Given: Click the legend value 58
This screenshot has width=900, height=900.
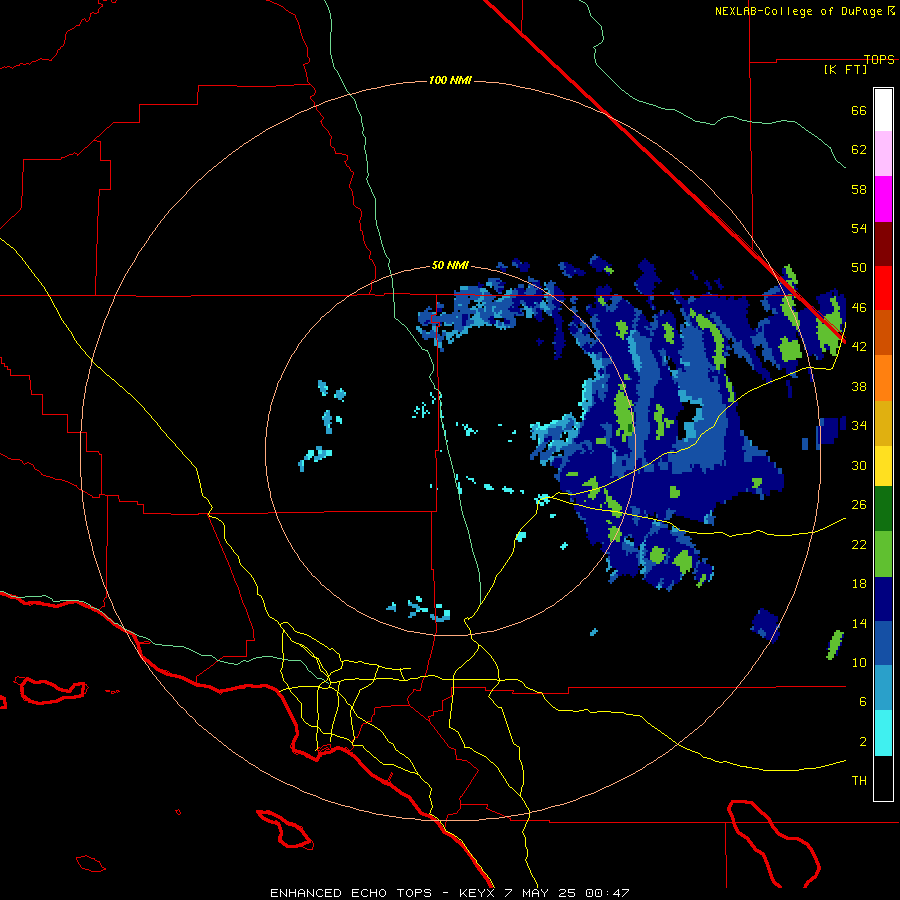Looking at the screenshot, I should (x=859, y=189).
